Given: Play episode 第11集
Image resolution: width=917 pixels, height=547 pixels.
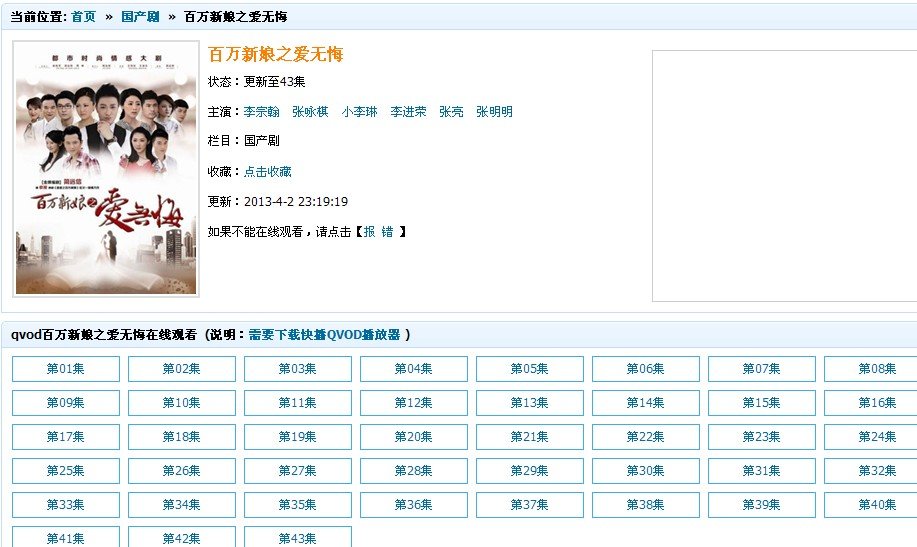Looking at the screenshot, I should pos(298,403).
